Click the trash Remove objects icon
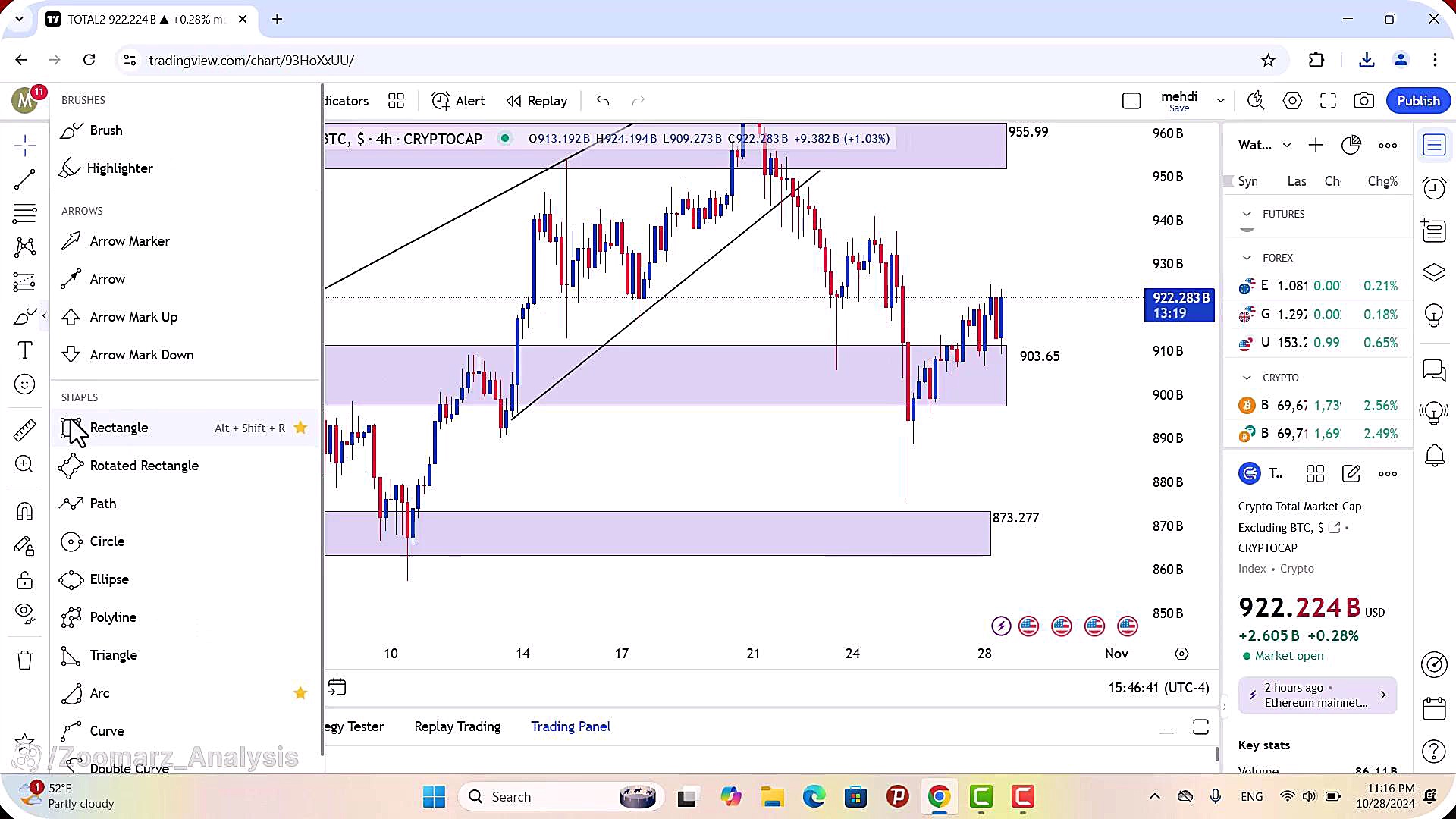 point(25,661)
